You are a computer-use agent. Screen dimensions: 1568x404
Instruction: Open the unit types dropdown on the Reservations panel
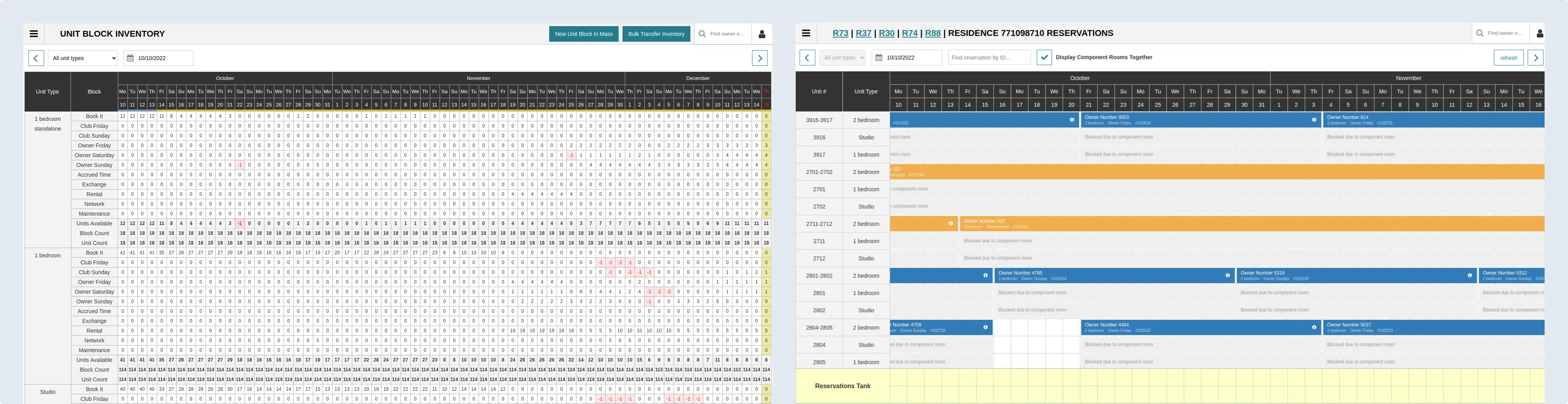[x=842, y=57]
